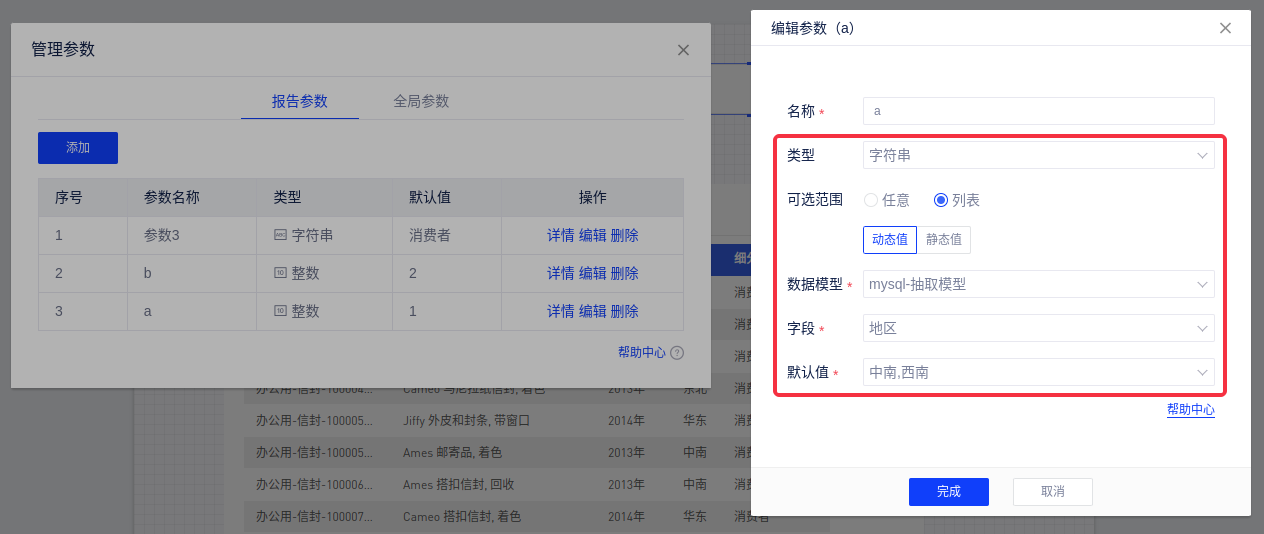This screenshot has width=1264, height=534.
Task: Close the 管理参数 dialog
Action: point(683,50)
